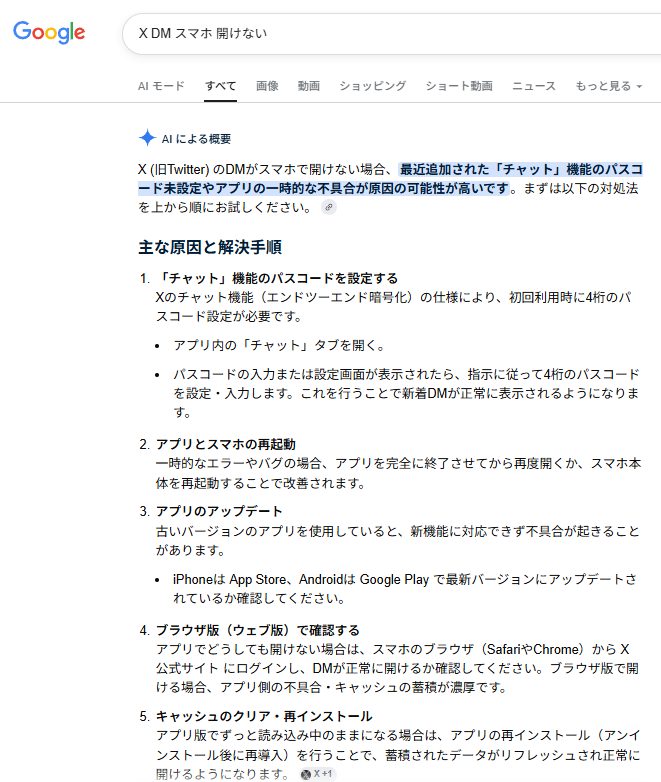661x782 pixels.
Task: Click bullet アプリ内の「チャット」タブを開く
Action: pyautogui.click(x=279, y=345)
